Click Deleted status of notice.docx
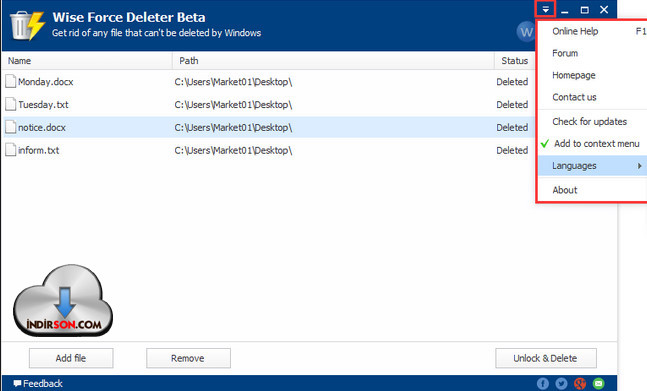 pos(512,127)
